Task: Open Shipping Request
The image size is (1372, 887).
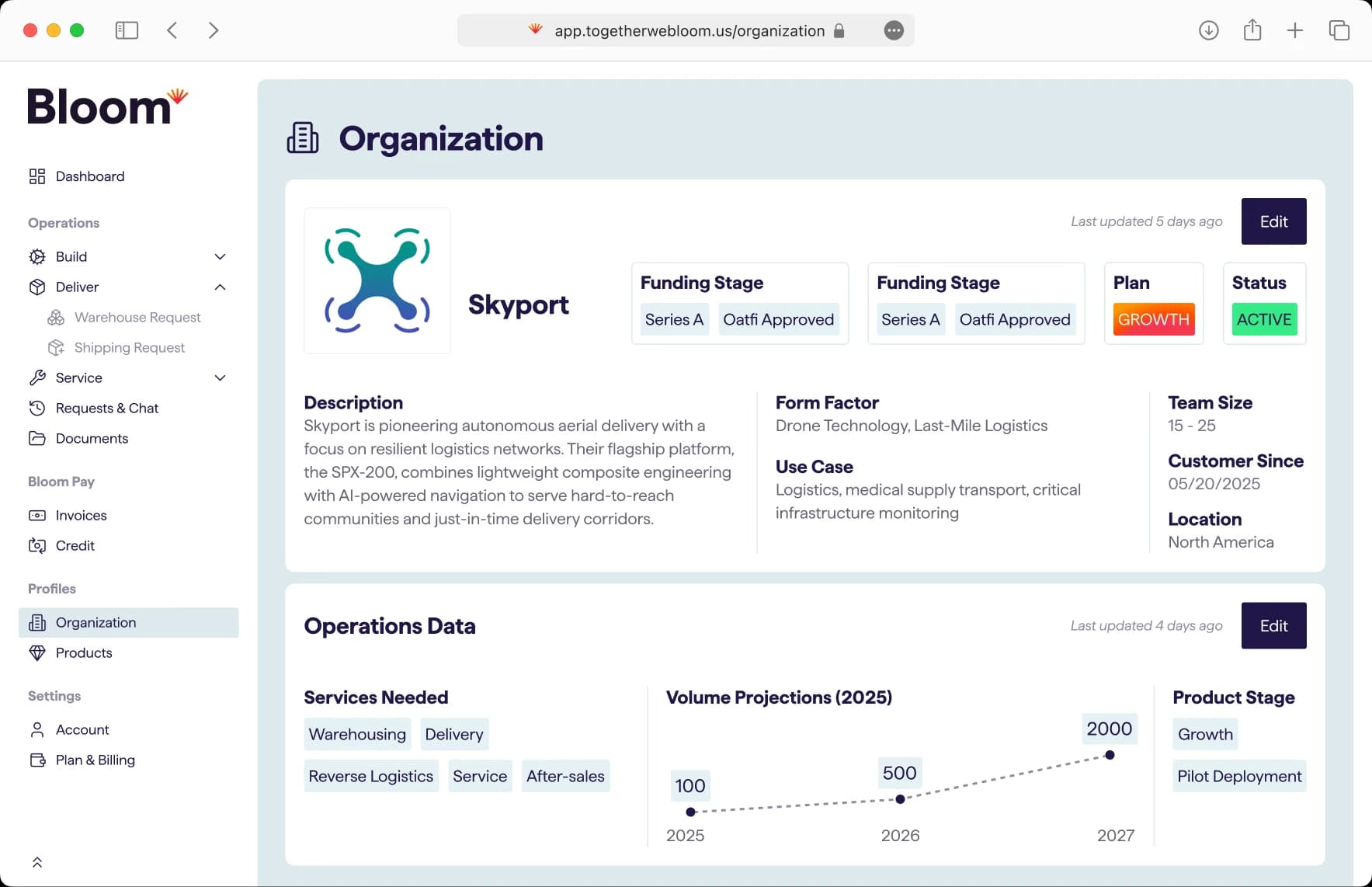Action: click(129, 347)
